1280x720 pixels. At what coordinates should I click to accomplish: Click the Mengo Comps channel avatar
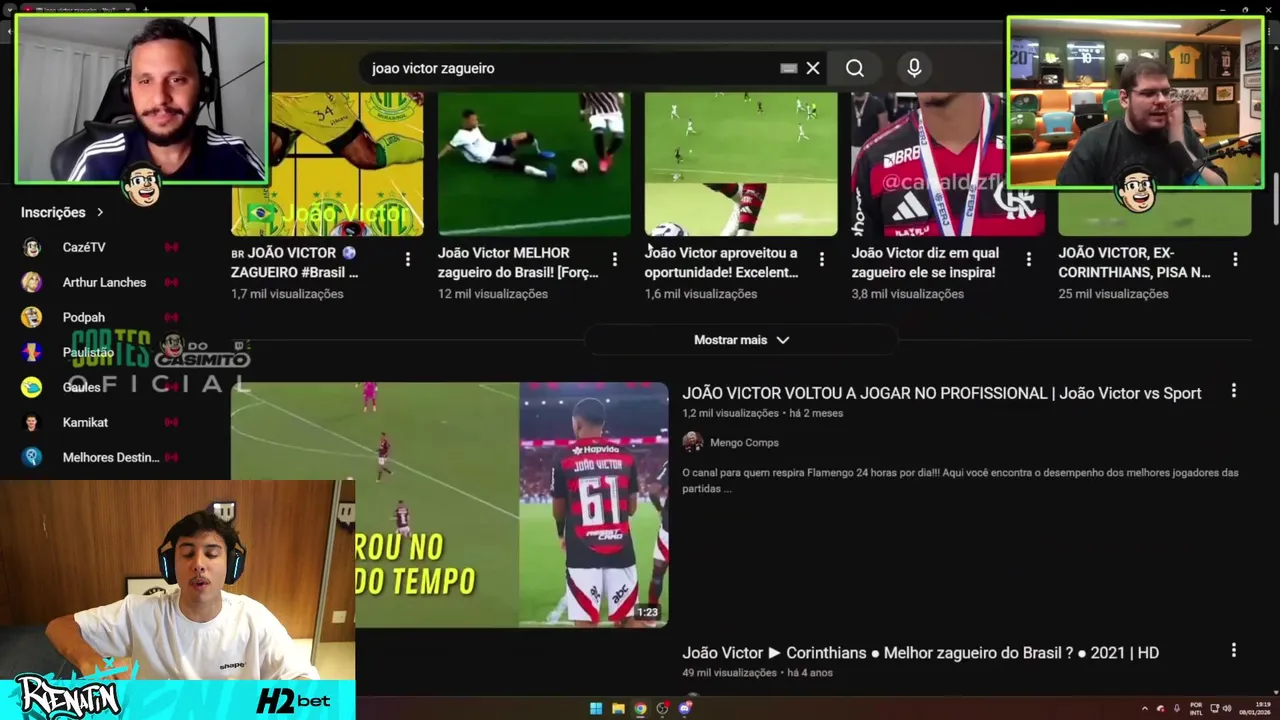click(692, 442)
